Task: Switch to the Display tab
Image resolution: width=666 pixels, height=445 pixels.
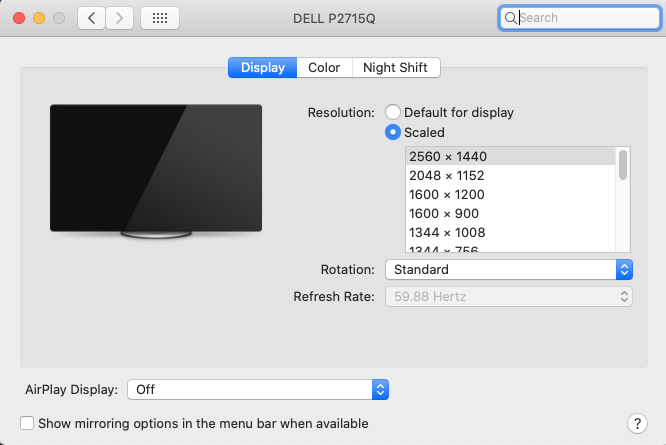Action: coord(262,68)
